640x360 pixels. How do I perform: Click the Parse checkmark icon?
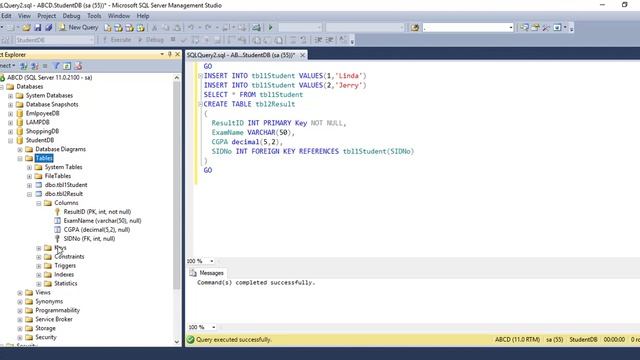pos(184,40)
